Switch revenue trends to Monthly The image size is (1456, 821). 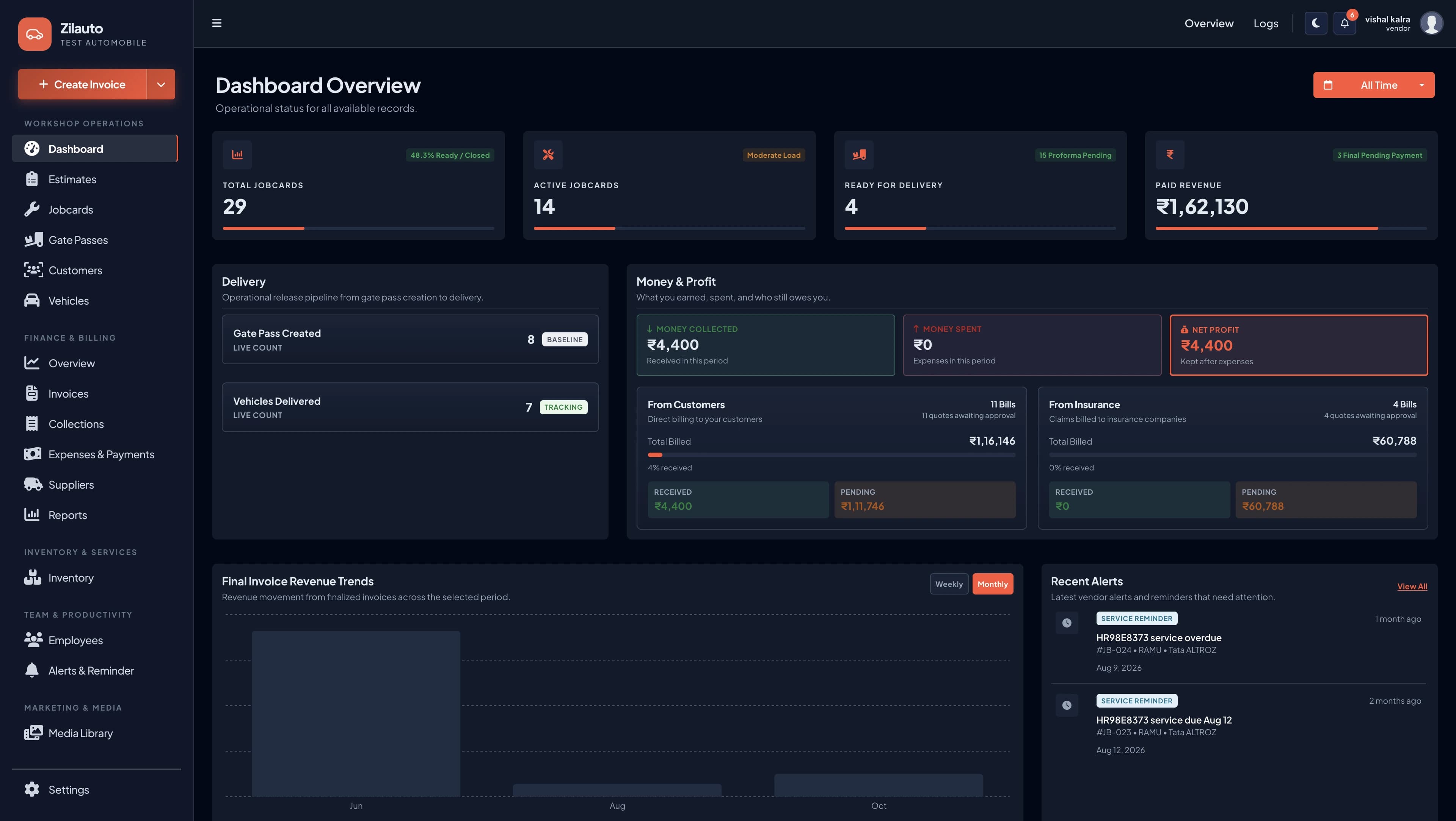pos(993,584)
